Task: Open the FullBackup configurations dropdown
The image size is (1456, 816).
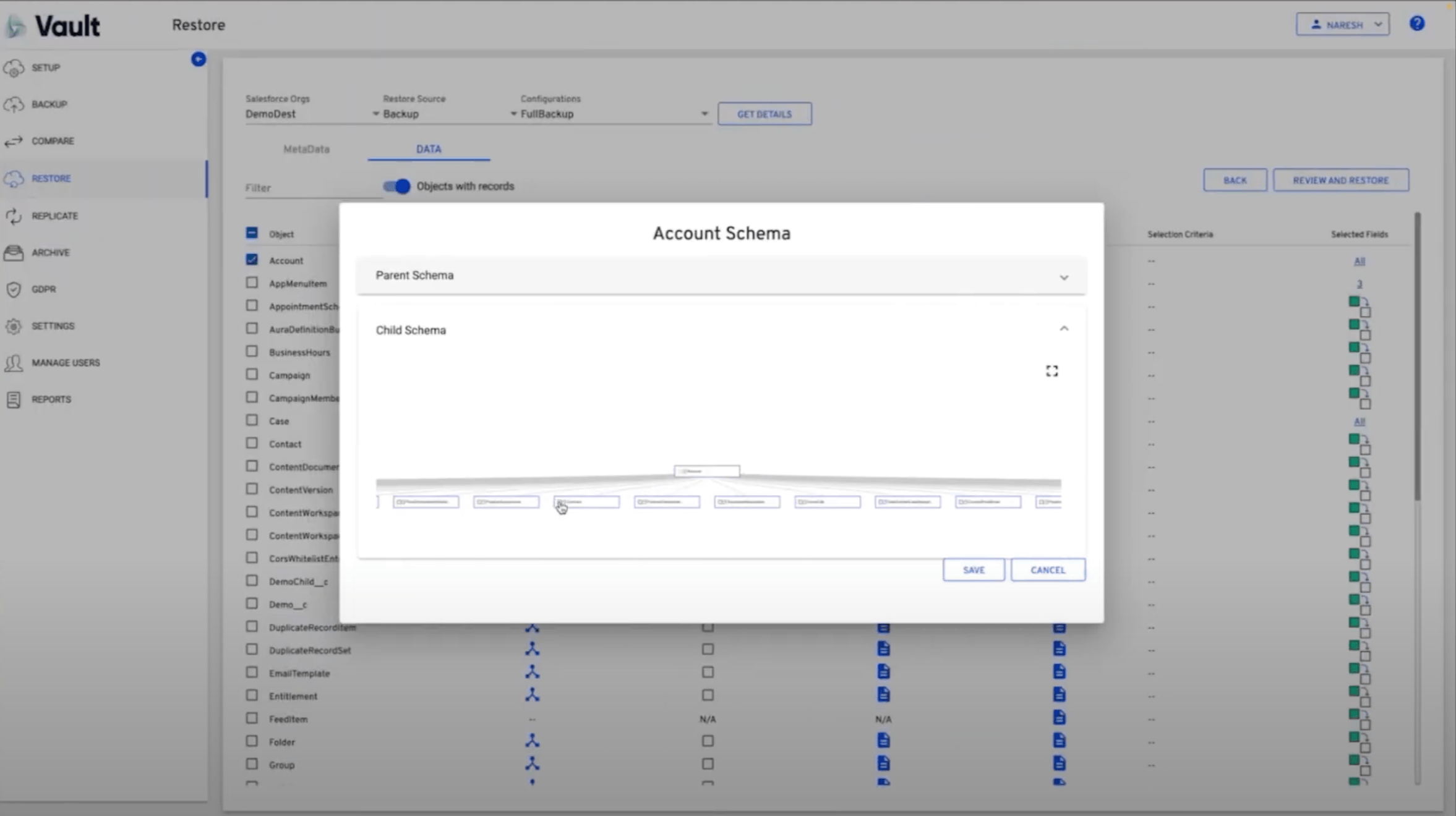Action: pos(704,113)
